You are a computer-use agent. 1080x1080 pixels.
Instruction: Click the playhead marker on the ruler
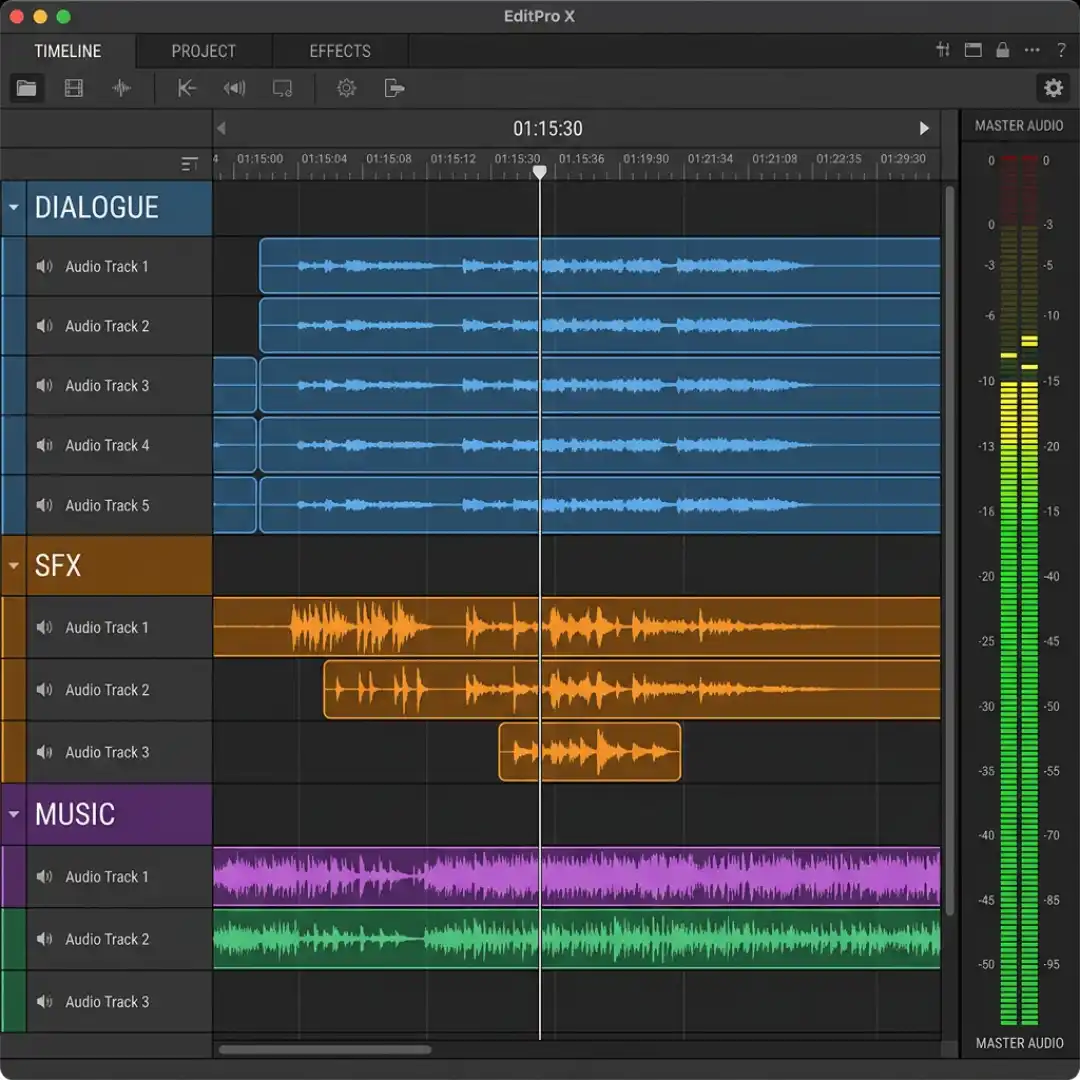point(540,172)
